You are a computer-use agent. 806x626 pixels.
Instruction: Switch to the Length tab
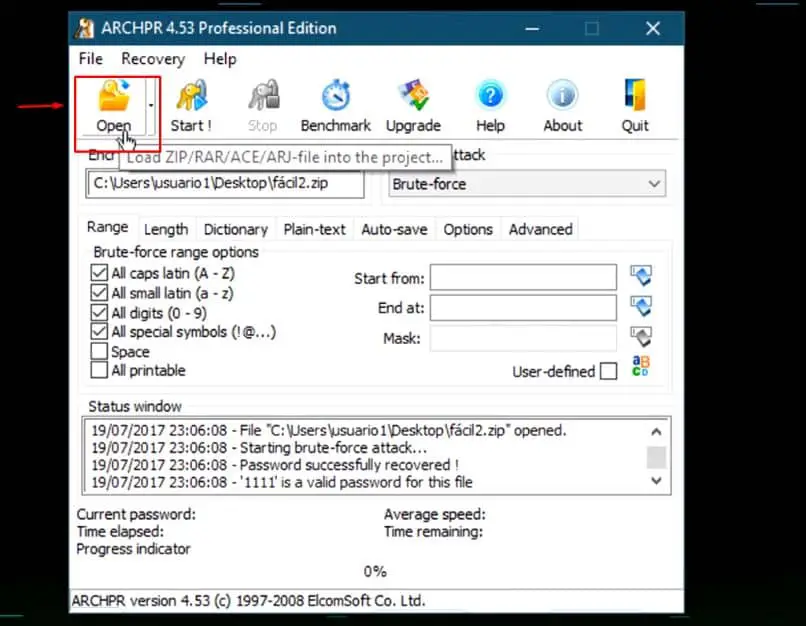tap(166, 229)
